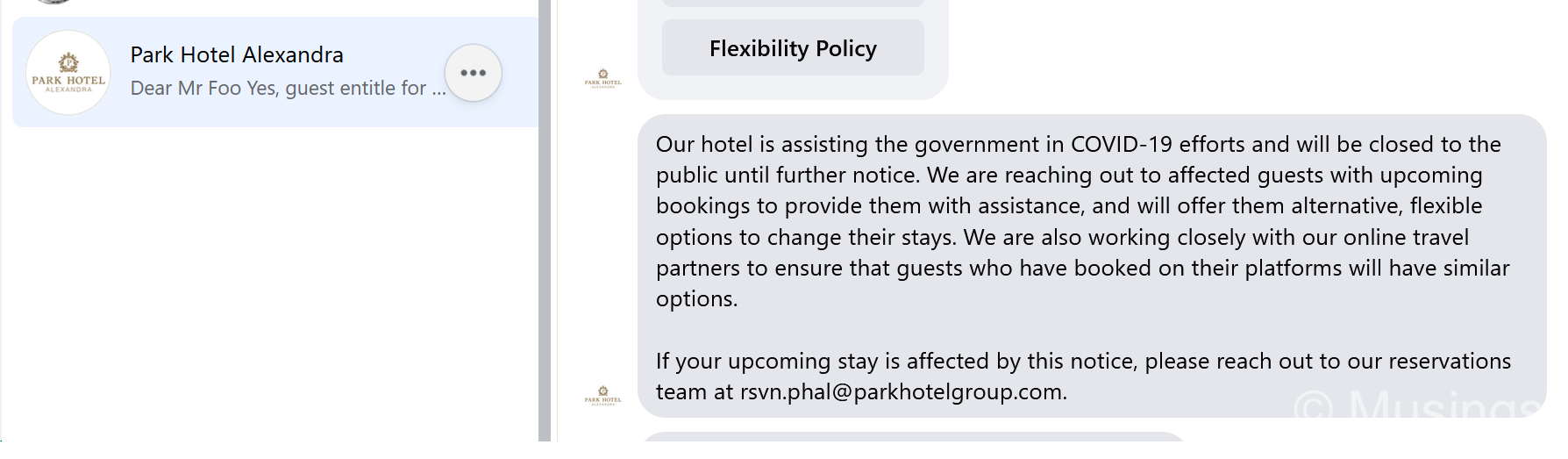
Task: Click the COVID-19 closure announcement message bubble
Action: coord(1092,266)
